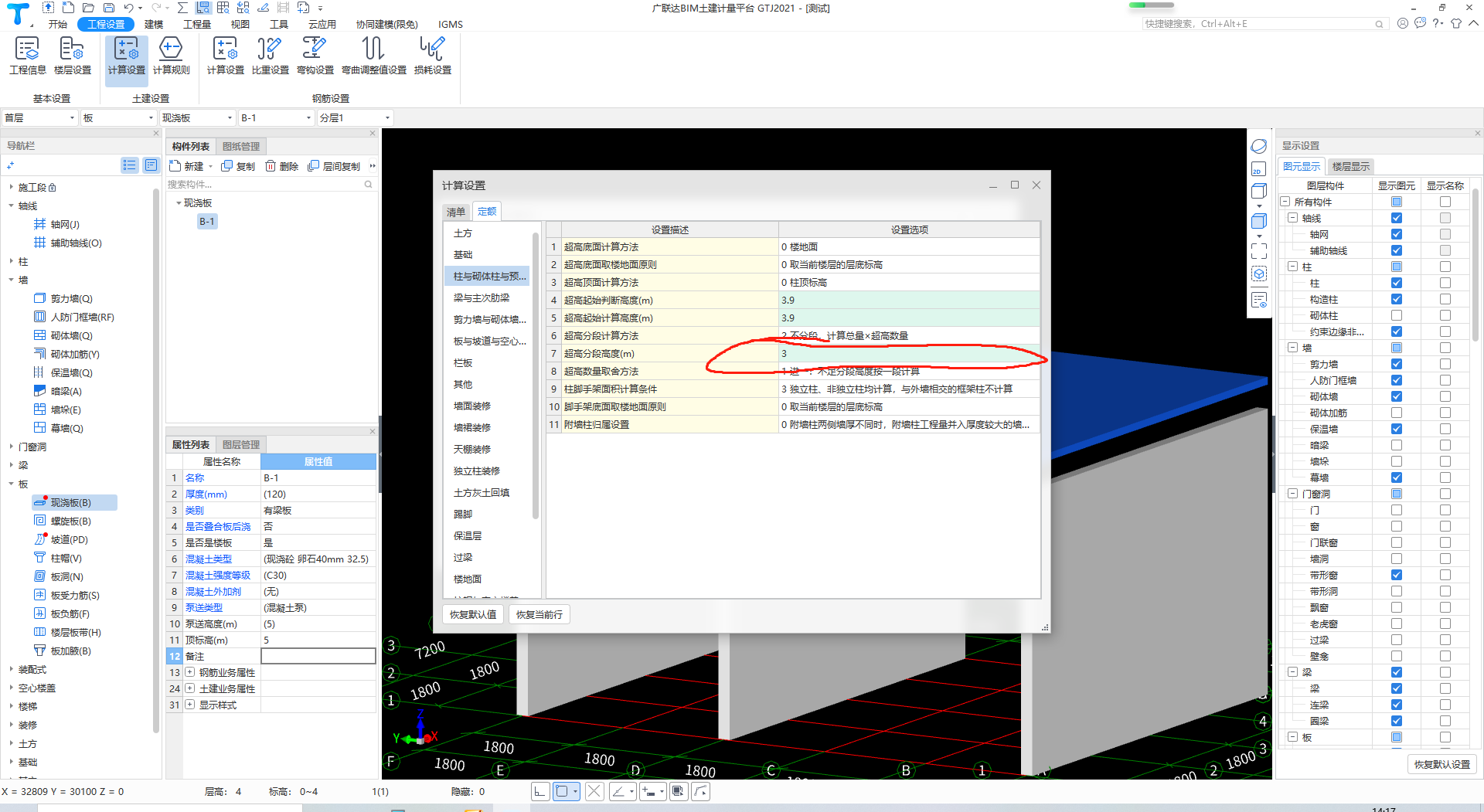Image resolution: width=1484 pixels, height=812 pixels.
Task: Open 比重设置 in rebar settings
Action: tap(270, 56)
